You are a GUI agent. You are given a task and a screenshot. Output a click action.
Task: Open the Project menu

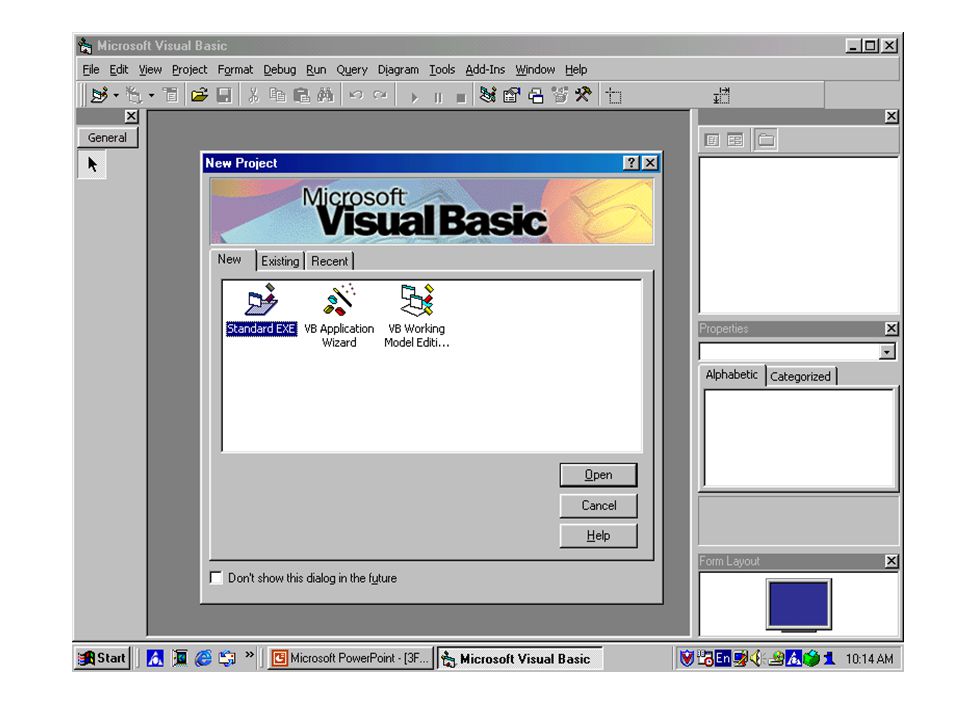coord(189,70)
